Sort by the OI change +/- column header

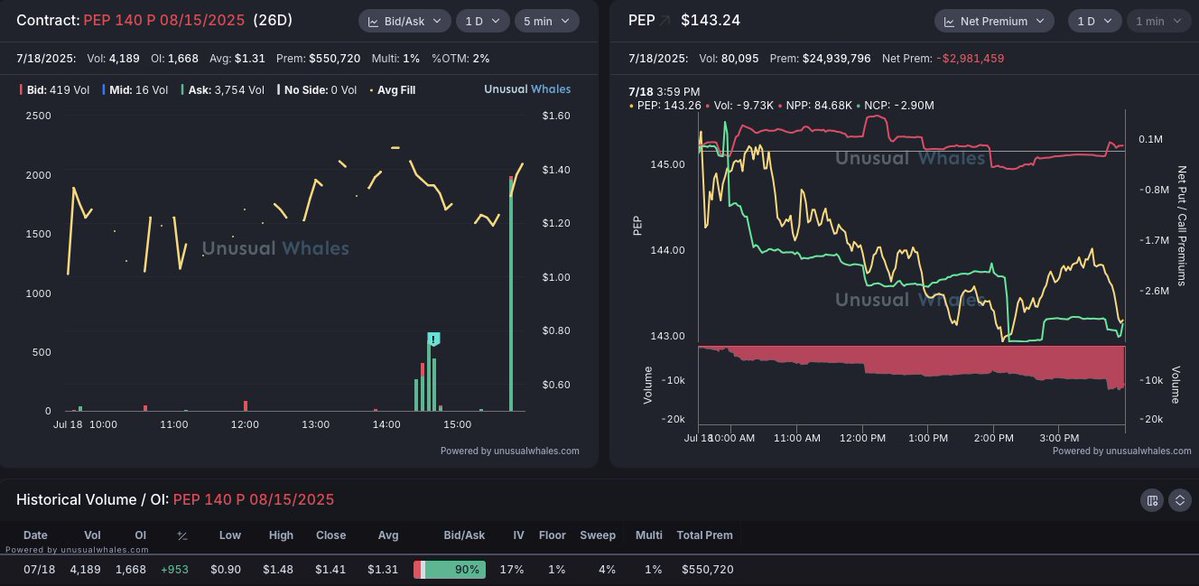pyautogui.click(x=182, y=536)
